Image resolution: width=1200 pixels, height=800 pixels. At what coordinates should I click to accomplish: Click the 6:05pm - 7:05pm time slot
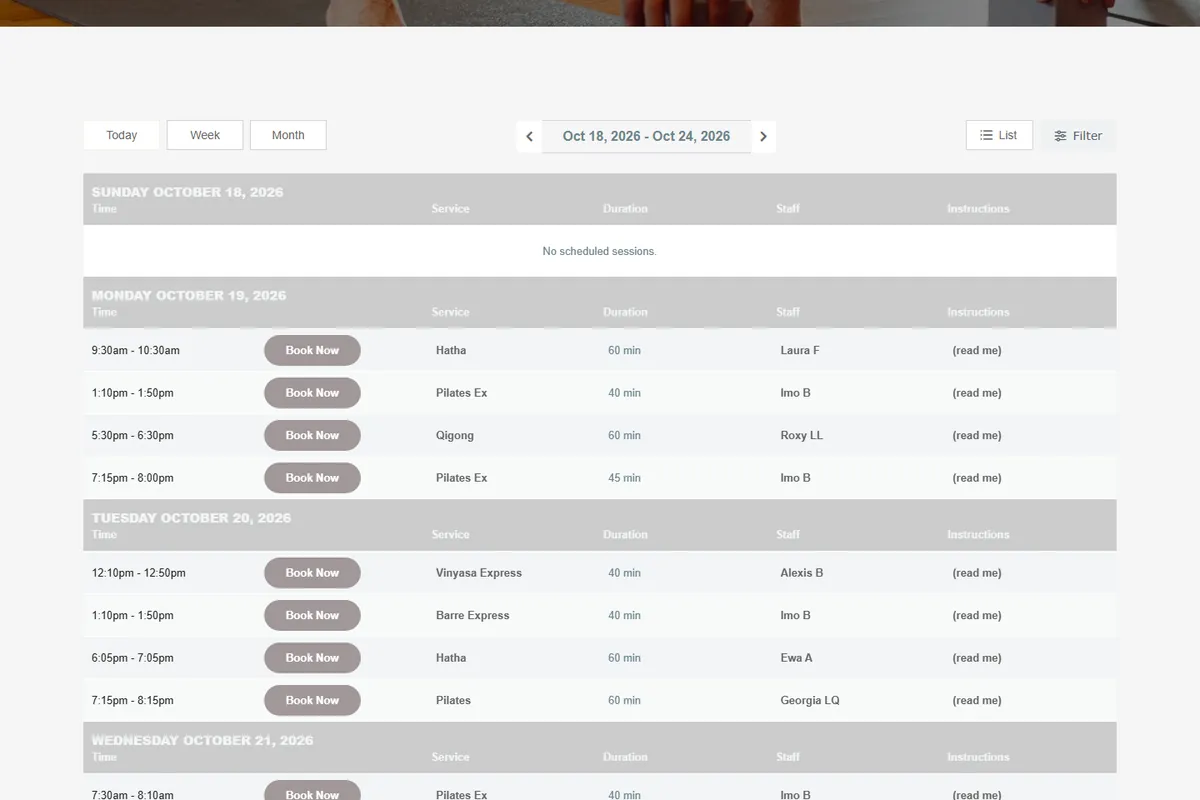[x=132, y=658]
